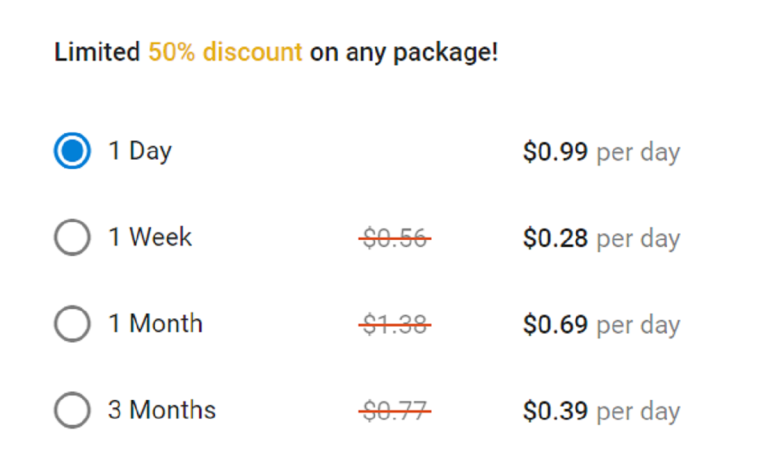
Task: Click the "1 Day" package label
Action: click(x=140, y=152)
